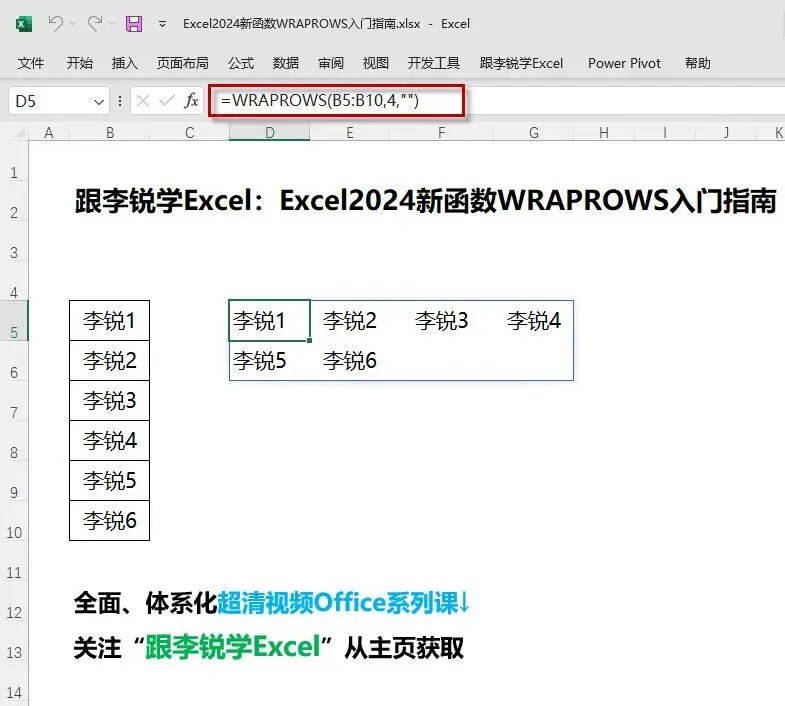
Task: Click the Name Box showing D5
Action: coord(50,102)
